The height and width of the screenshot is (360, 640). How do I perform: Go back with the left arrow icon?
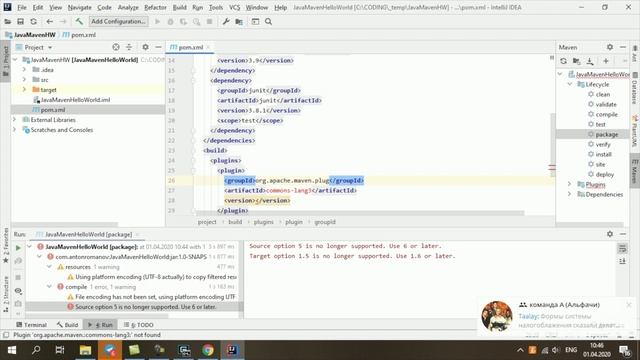click(49, 22)
